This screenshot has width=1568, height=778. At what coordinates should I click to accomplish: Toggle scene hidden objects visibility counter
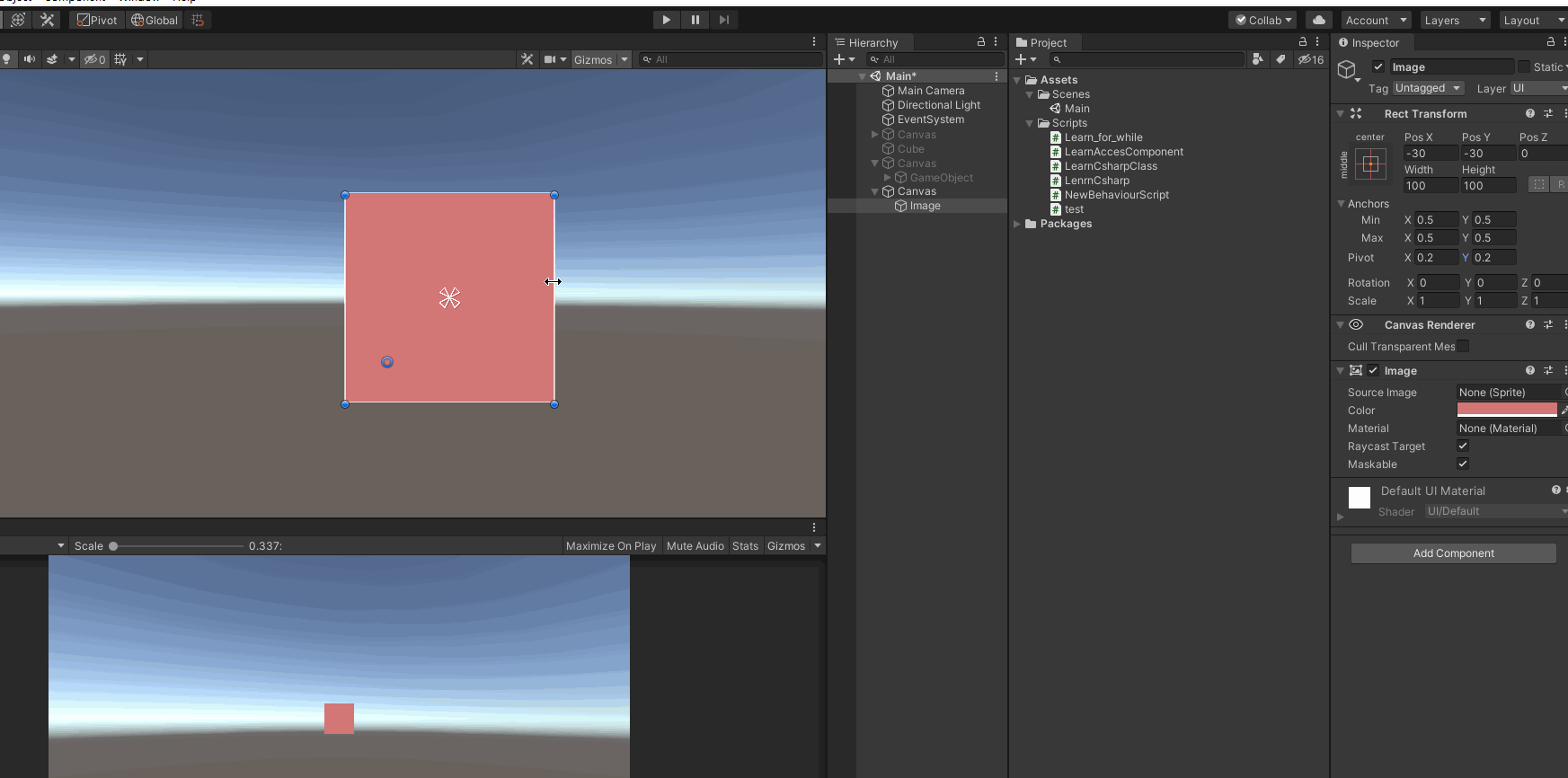pos(94,59)
